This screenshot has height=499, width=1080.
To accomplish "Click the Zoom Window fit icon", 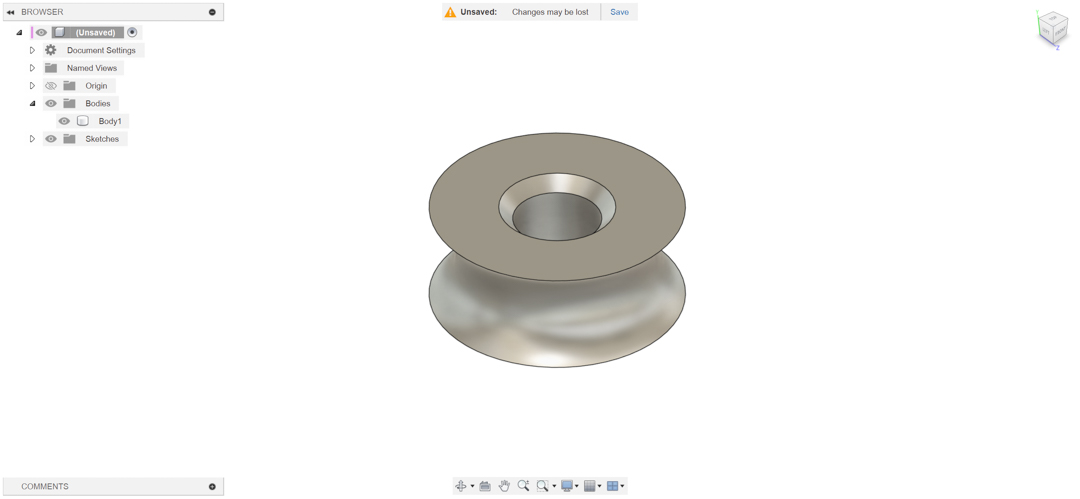I will (542, 486).
